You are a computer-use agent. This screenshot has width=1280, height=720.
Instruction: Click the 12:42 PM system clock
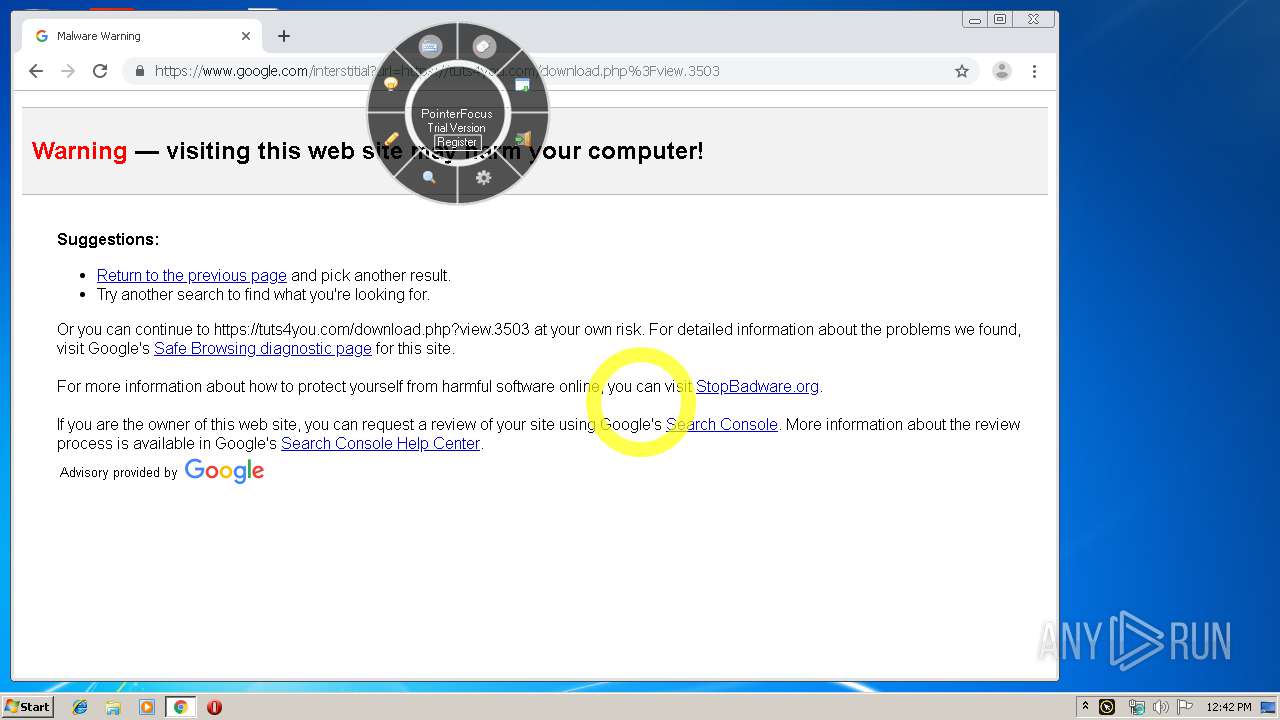[1228, 707]
